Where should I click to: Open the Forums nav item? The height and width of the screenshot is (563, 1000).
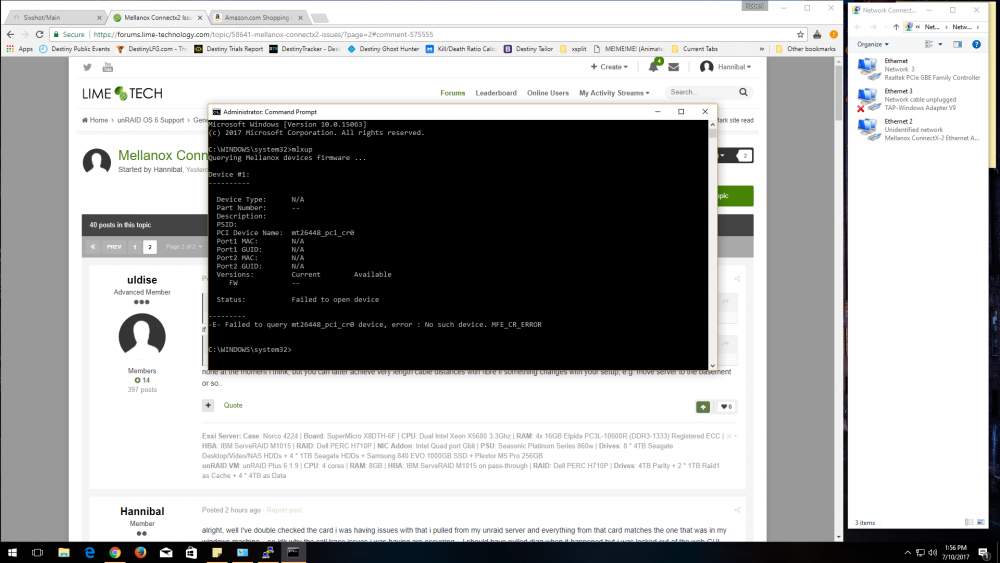(x=453, y=93)
